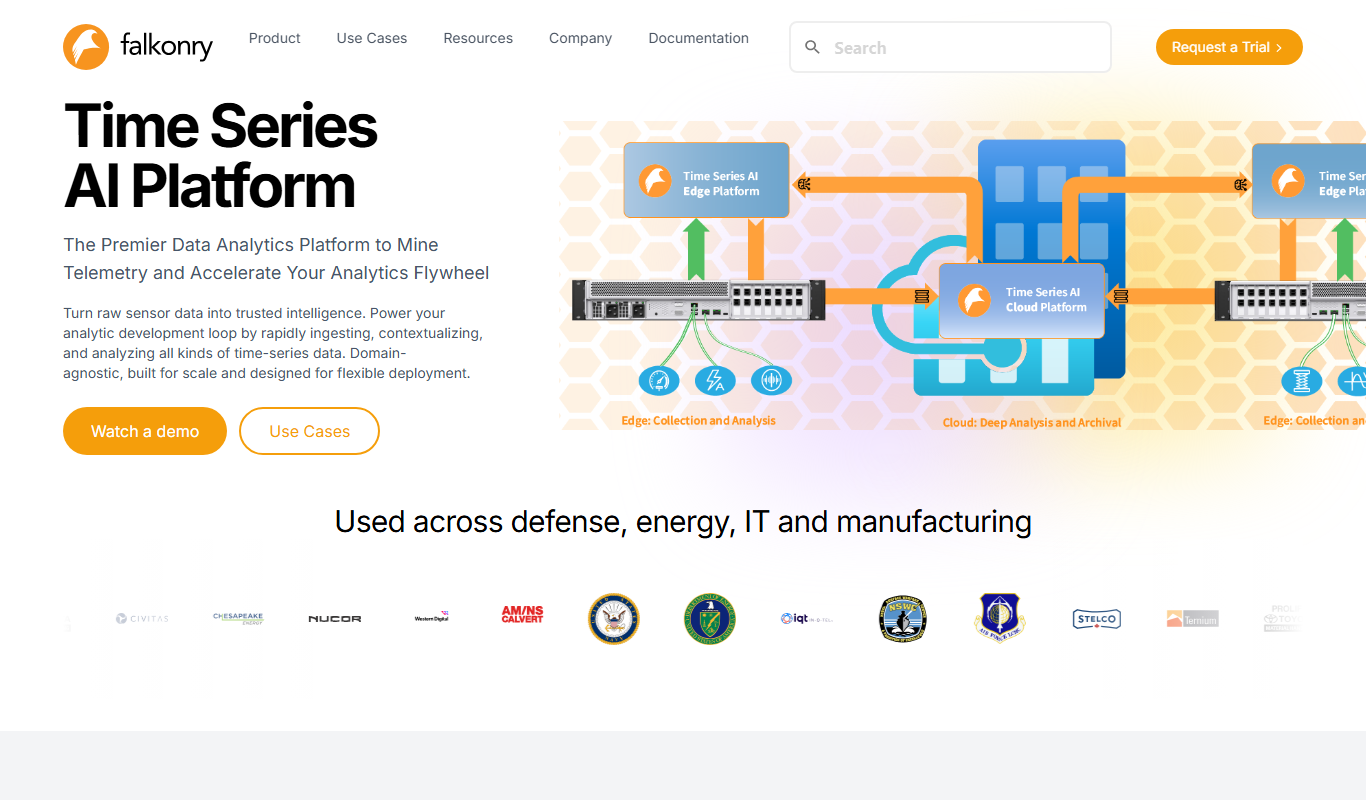Select the Chesapeake Energy logo
Screen dimensions: 1366x800
tap(238, 619)
